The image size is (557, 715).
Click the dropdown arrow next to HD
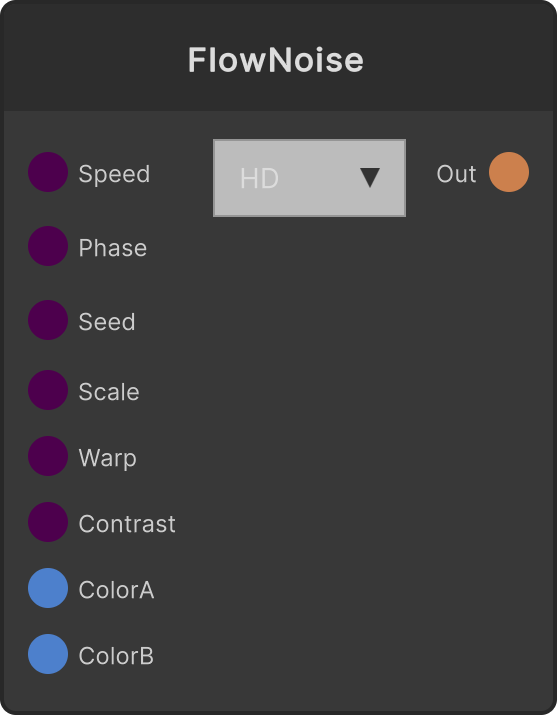click(x=370, y=178)
